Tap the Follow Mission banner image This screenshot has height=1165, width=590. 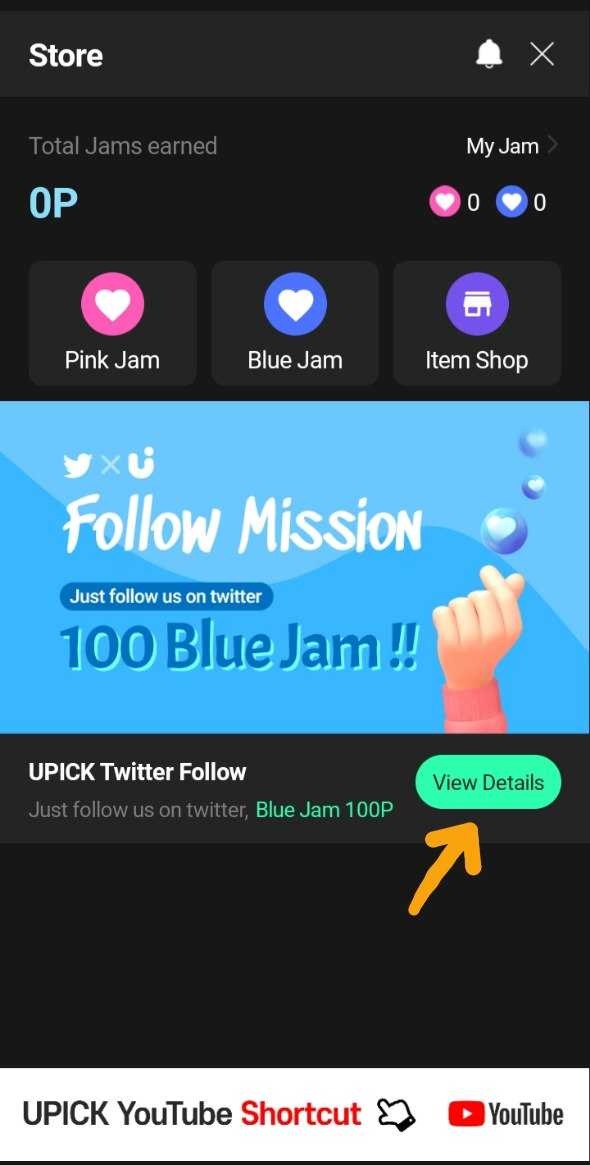[x=295, y=567]
